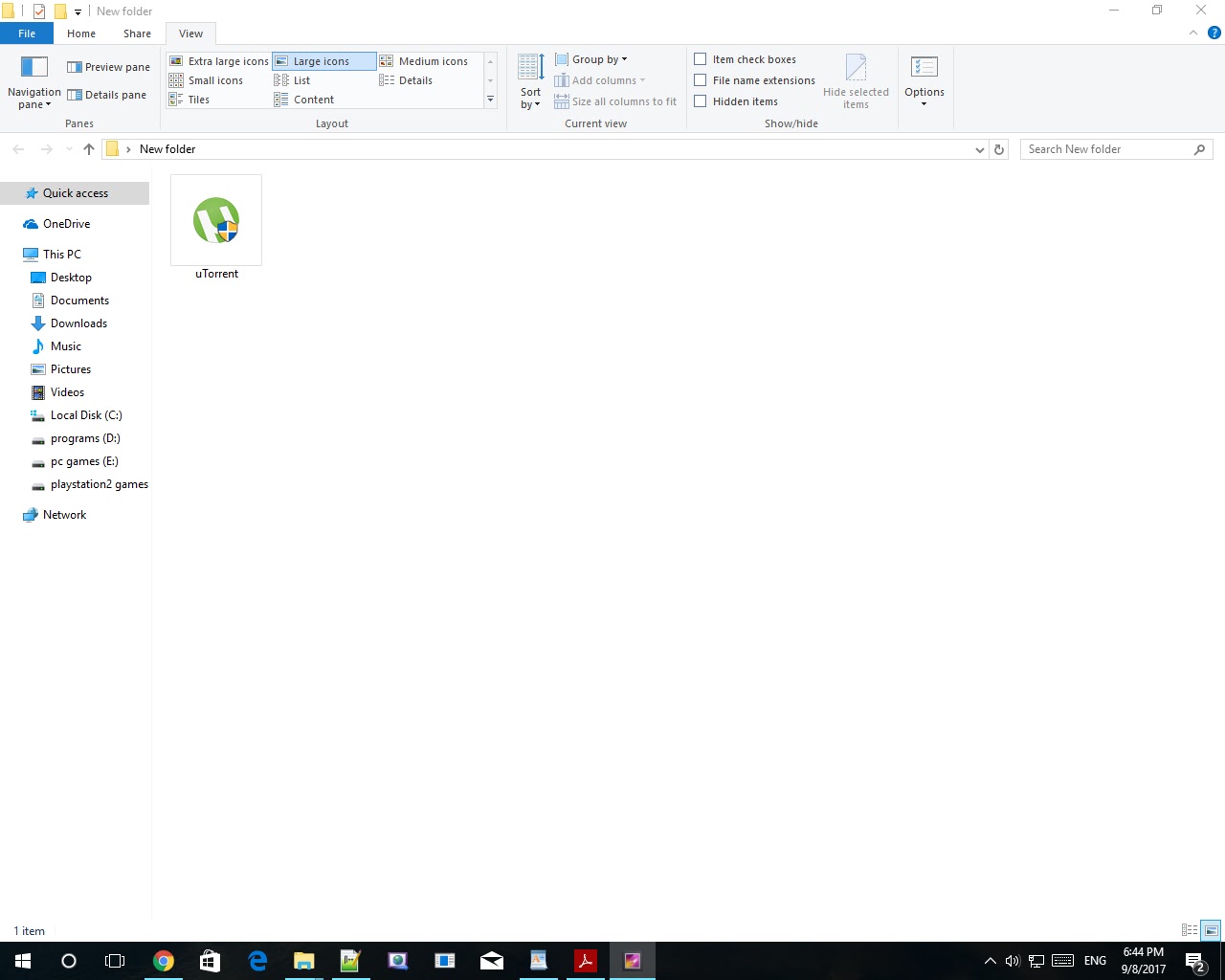Switch to details view via status bar

(x=1190, y=930)
